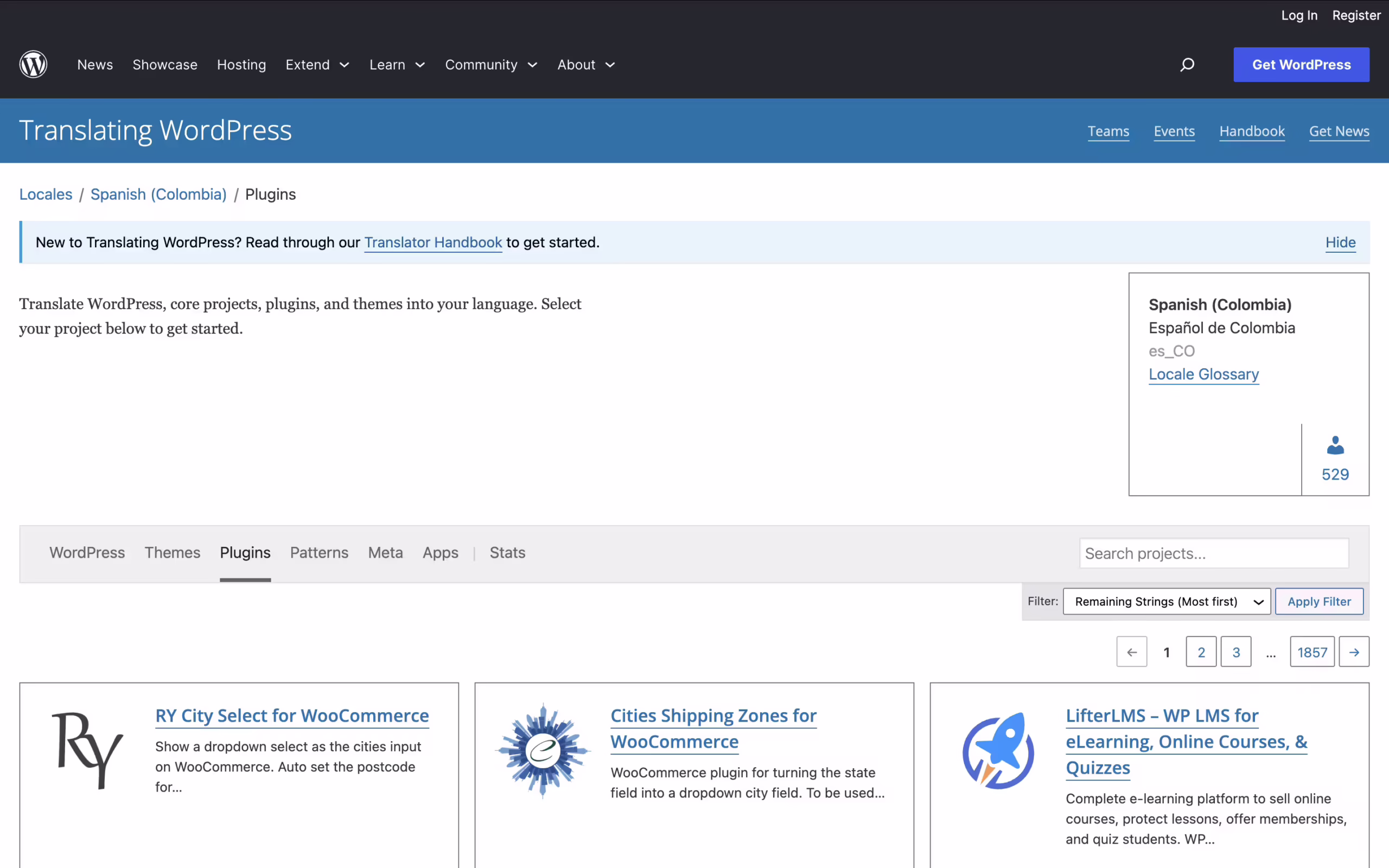
Task: Open the search magnifier icon
Action: click(1187, 65)
